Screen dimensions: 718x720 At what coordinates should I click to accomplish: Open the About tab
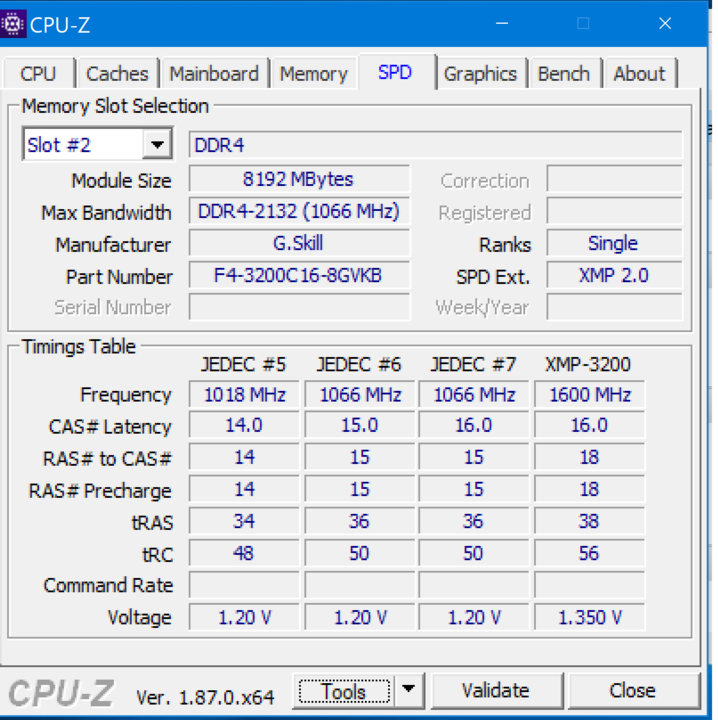coord(639,73)
